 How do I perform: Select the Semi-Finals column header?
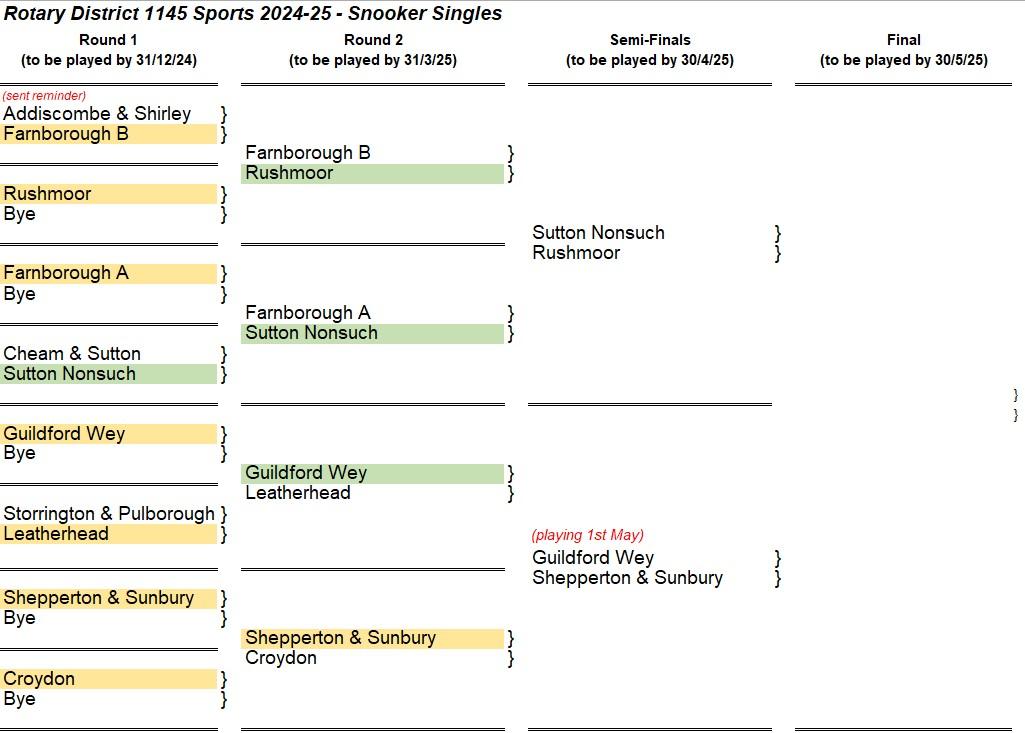(650, 50)
